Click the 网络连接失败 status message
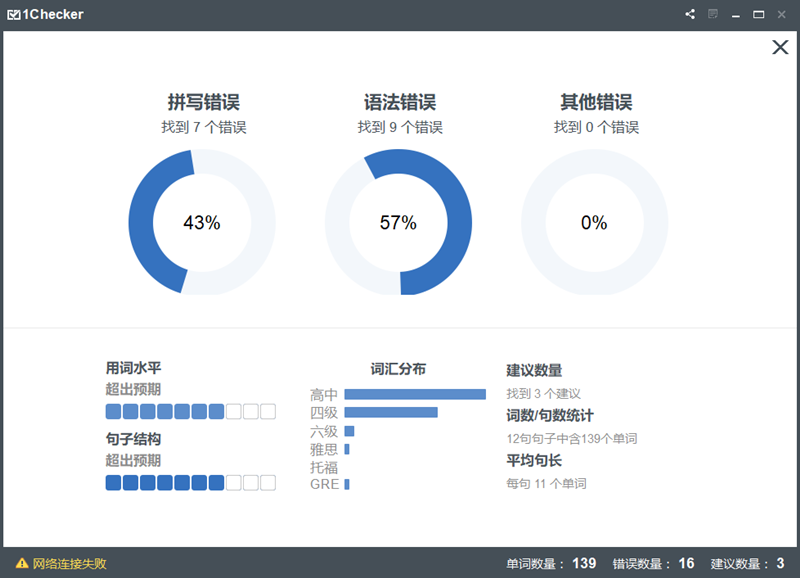This screenshot has height=578, width=800. click(x=69, y=563)
